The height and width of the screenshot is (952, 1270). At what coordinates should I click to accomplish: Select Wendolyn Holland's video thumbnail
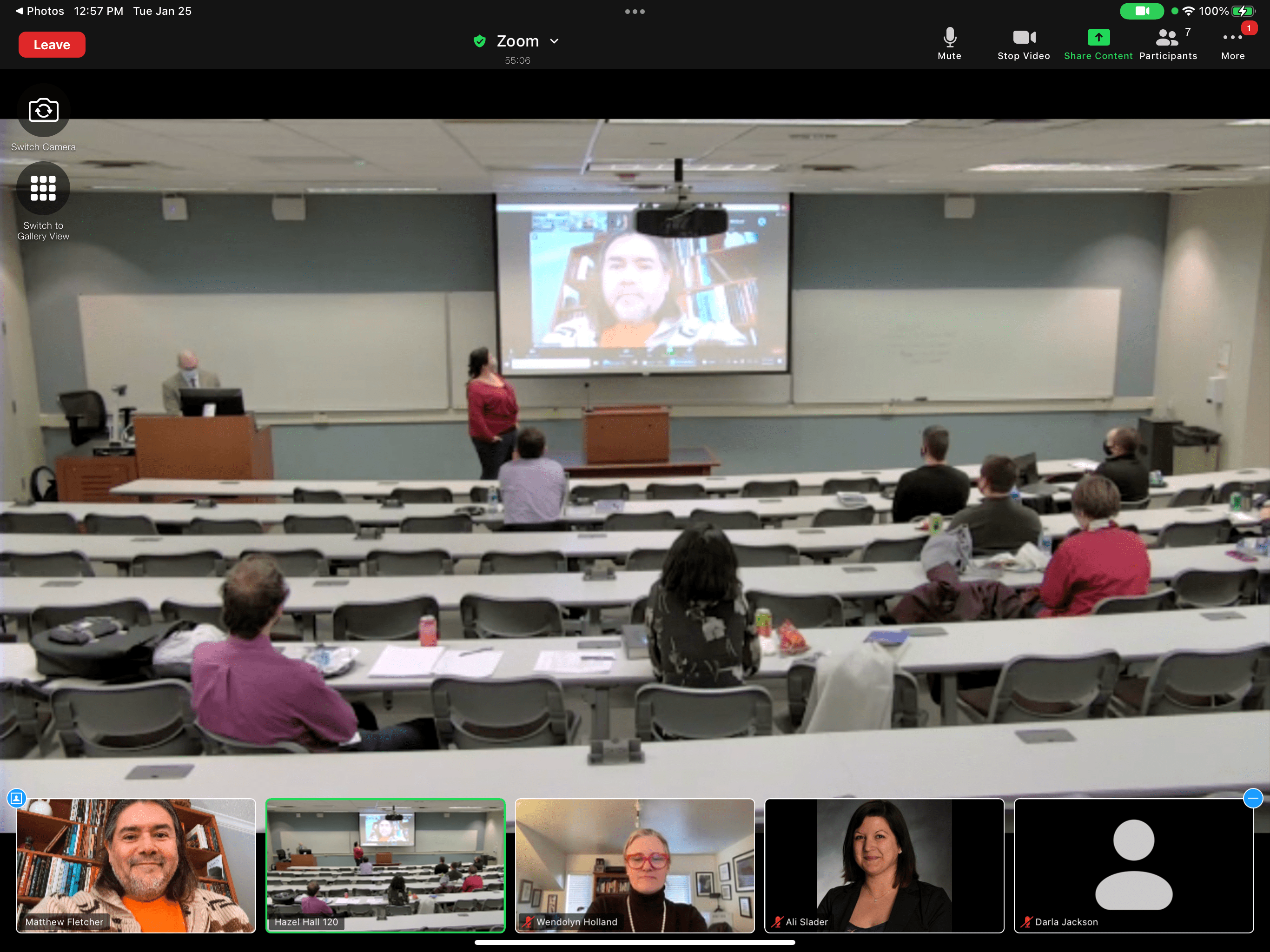[635, 865]
